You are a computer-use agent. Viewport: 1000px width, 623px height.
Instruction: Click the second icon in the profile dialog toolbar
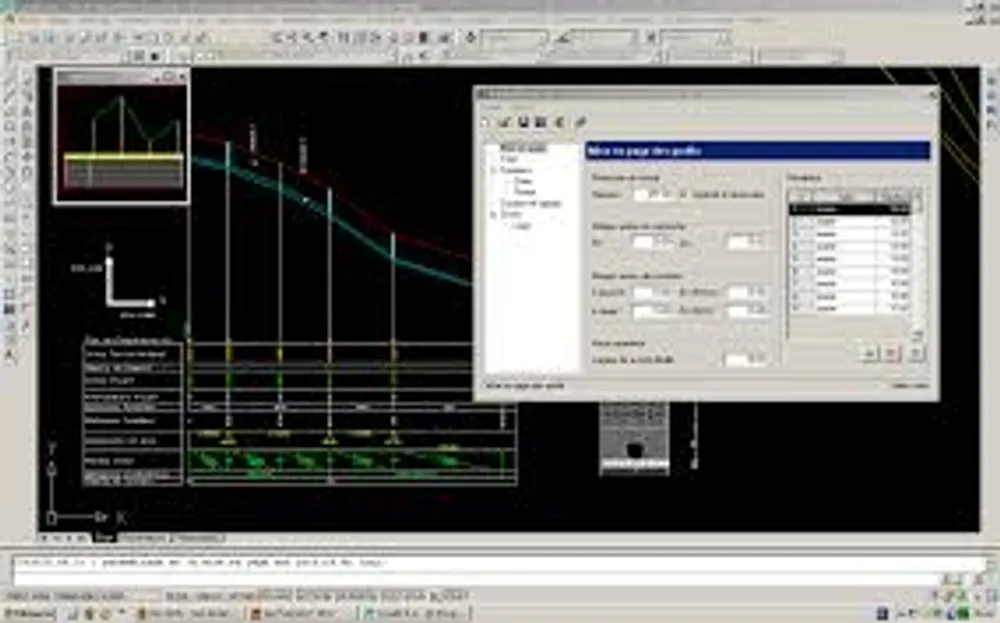coord(504,122)
